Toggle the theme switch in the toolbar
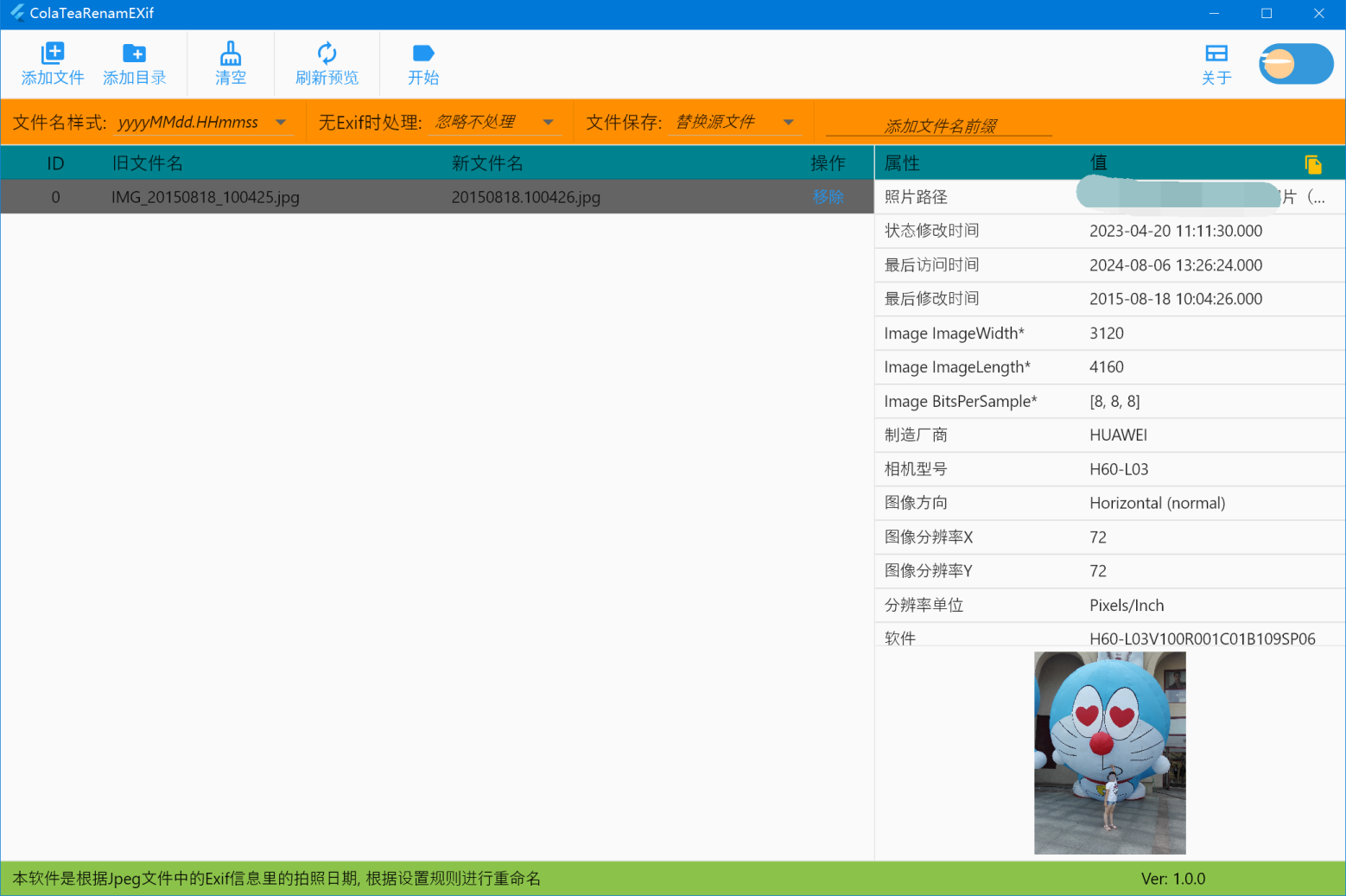Image resolution: width=1346 pixels, height=896 pixels. (x=1296, y=64)
